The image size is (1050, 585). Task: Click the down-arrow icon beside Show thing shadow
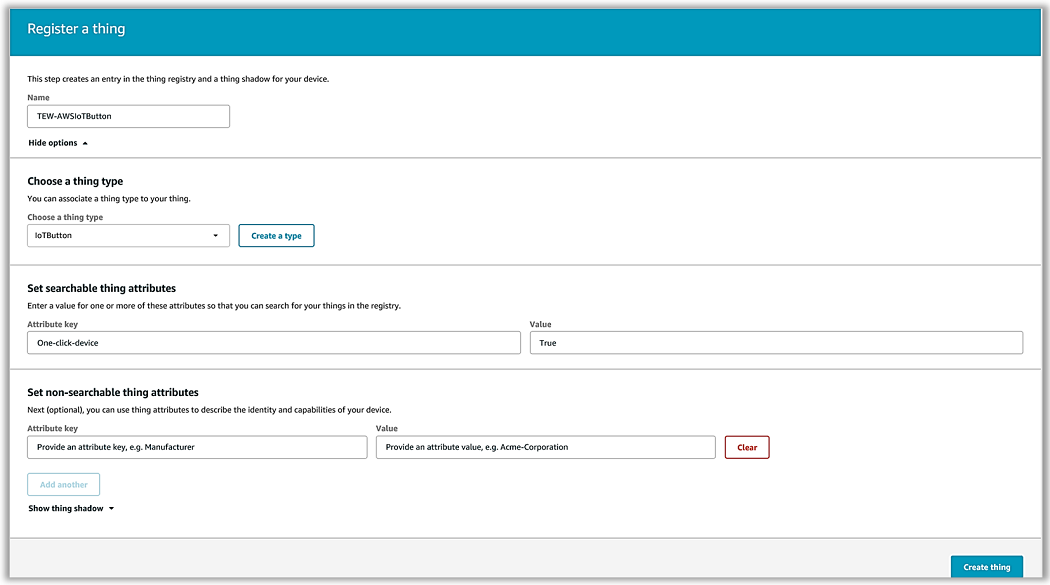coord(111,509)
